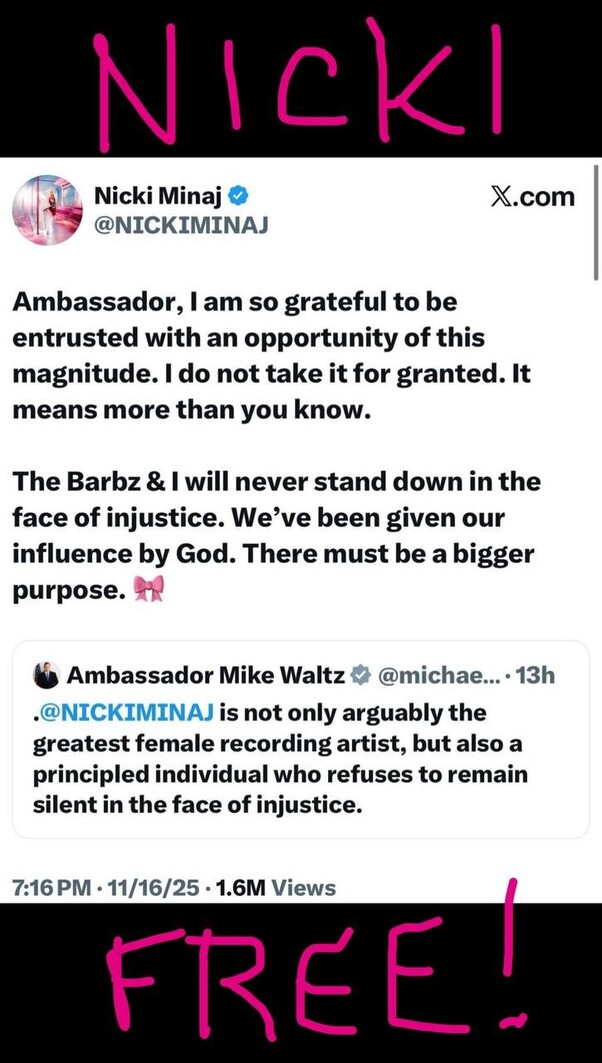Click the handwritten pink NICKI text
The width and height of the screenshot is (602, 1063).
coord(300,78)
